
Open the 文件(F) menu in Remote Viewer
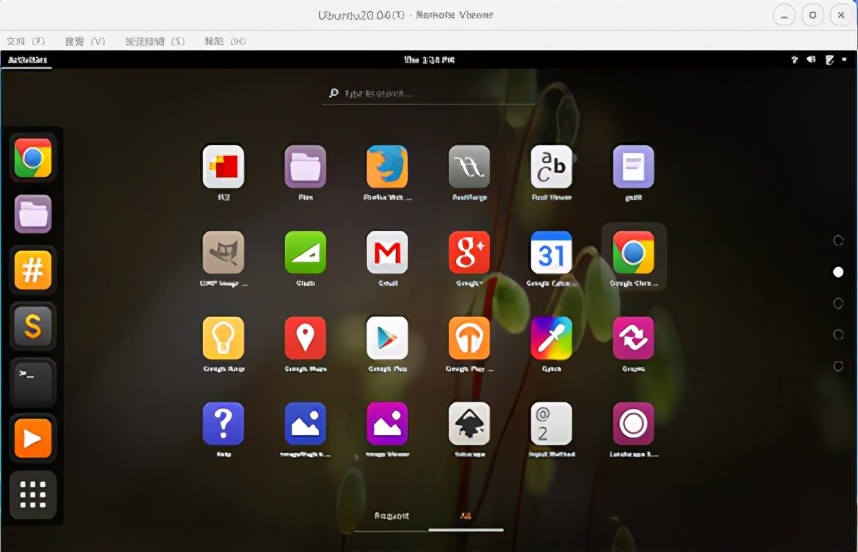pyautogui.click(x=25, y=42)
